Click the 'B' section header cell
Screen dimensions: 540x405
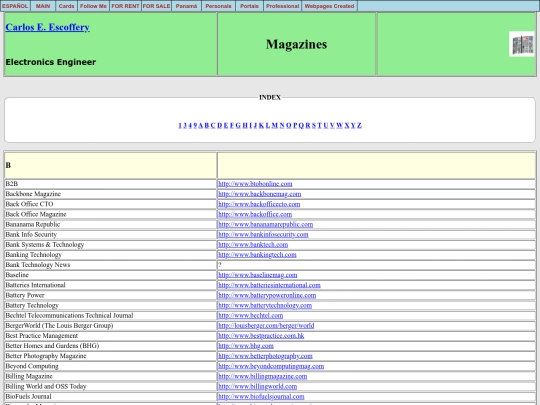[110, 165]
